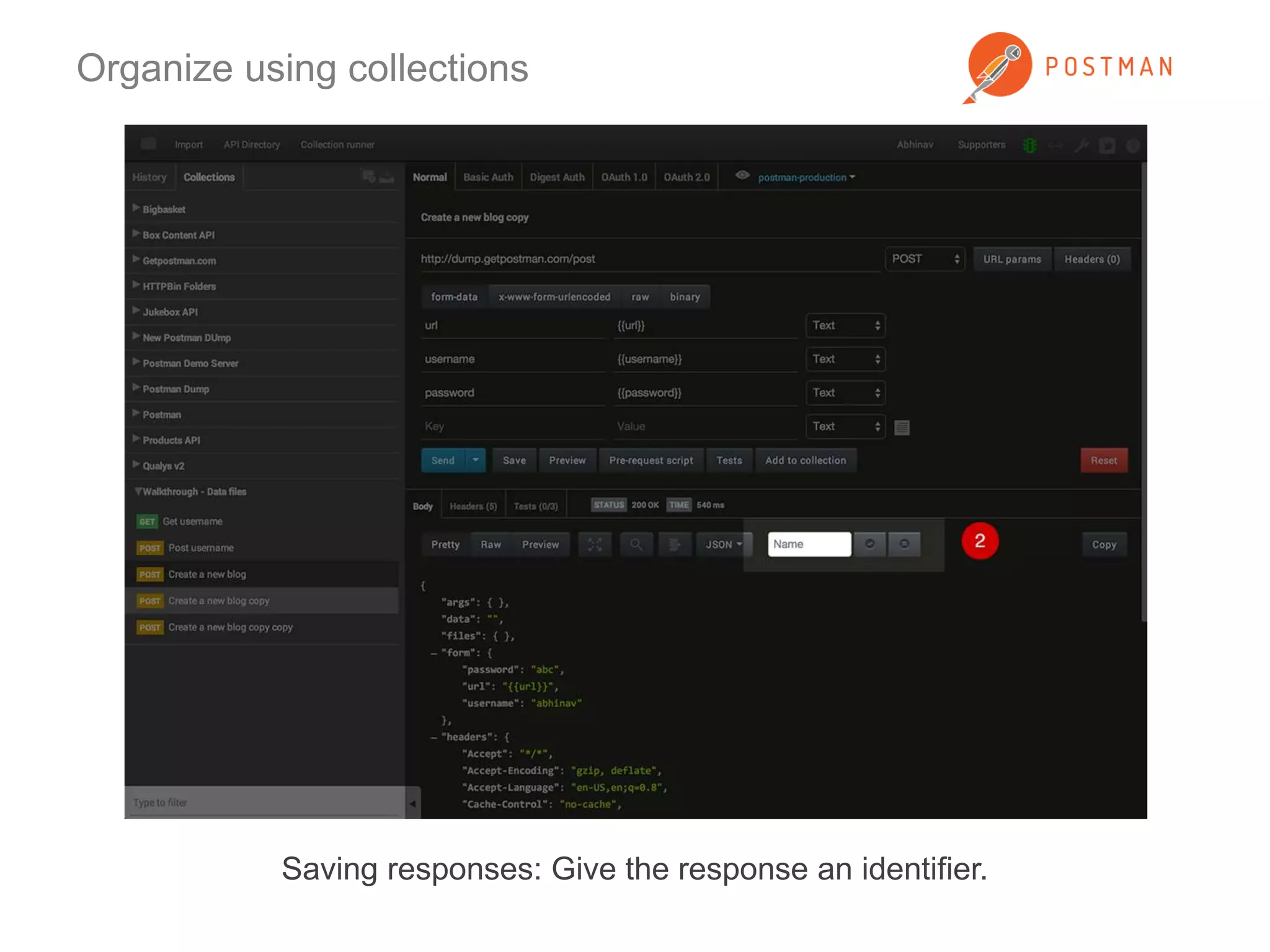The image size is (1270, 952).
Task: Switch response view to Pretty
Action: point(446,544)
